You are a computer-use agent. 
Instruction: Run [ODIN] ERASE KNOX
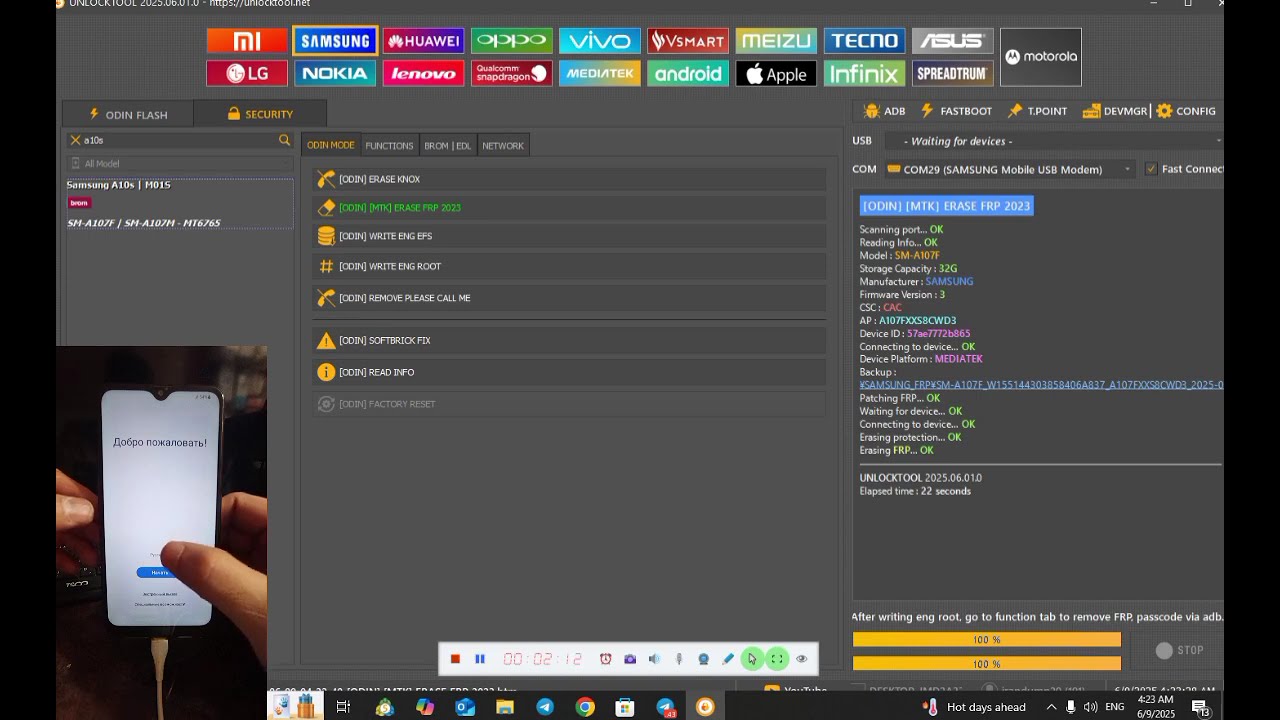pos(569,179)
